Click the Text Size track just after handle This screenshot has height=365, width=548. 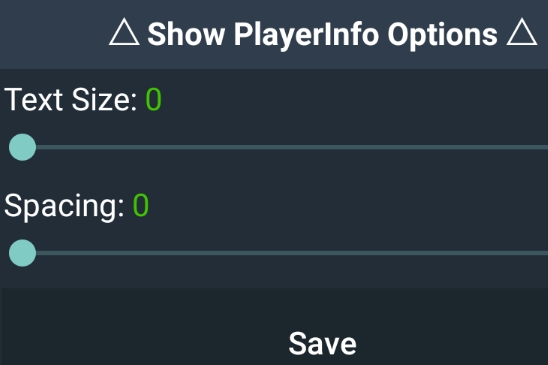pos(49,147)
